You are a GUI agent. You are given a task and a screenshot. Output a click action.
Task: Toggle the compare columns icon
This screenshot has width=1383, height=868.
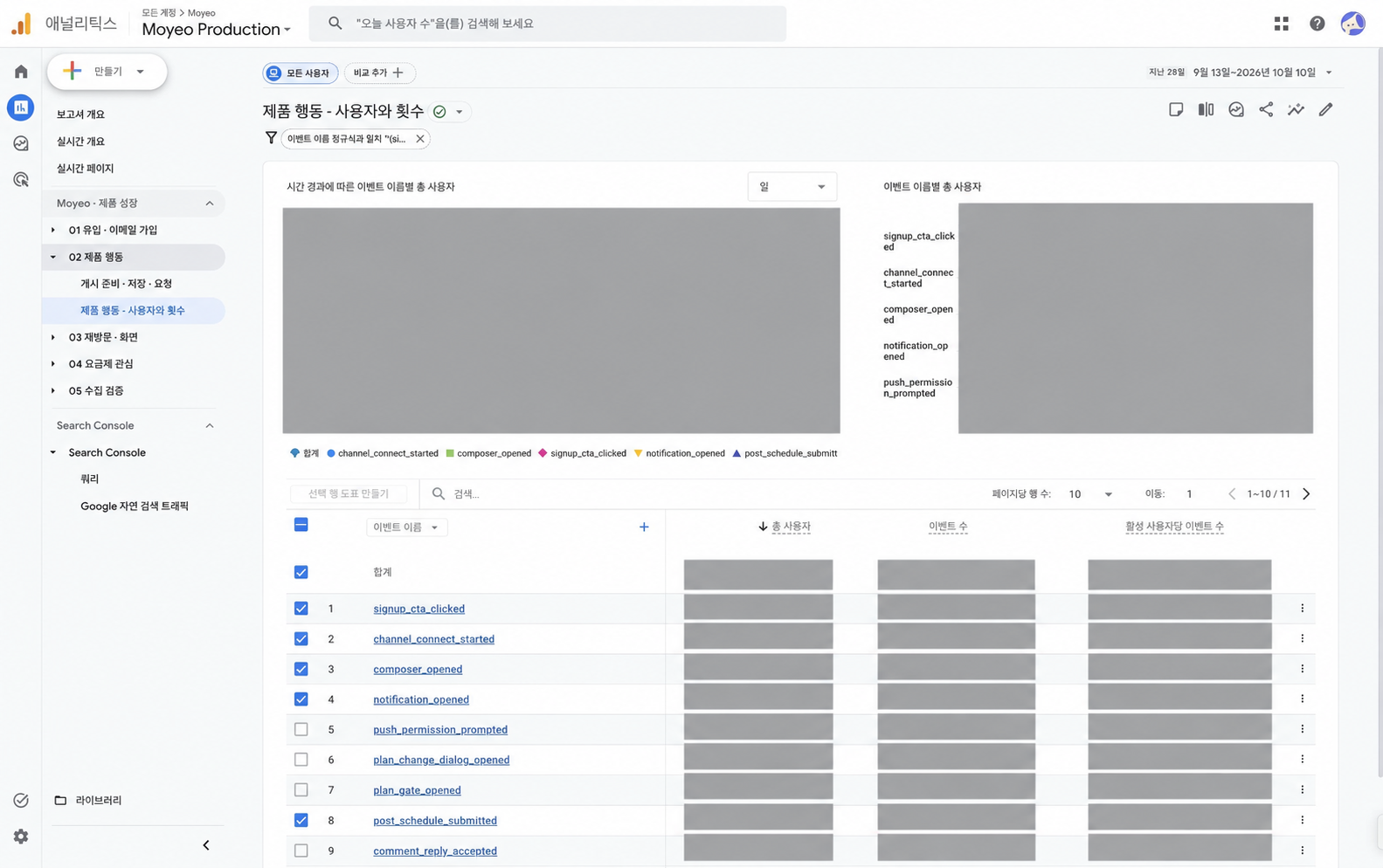coord(1206,109)
